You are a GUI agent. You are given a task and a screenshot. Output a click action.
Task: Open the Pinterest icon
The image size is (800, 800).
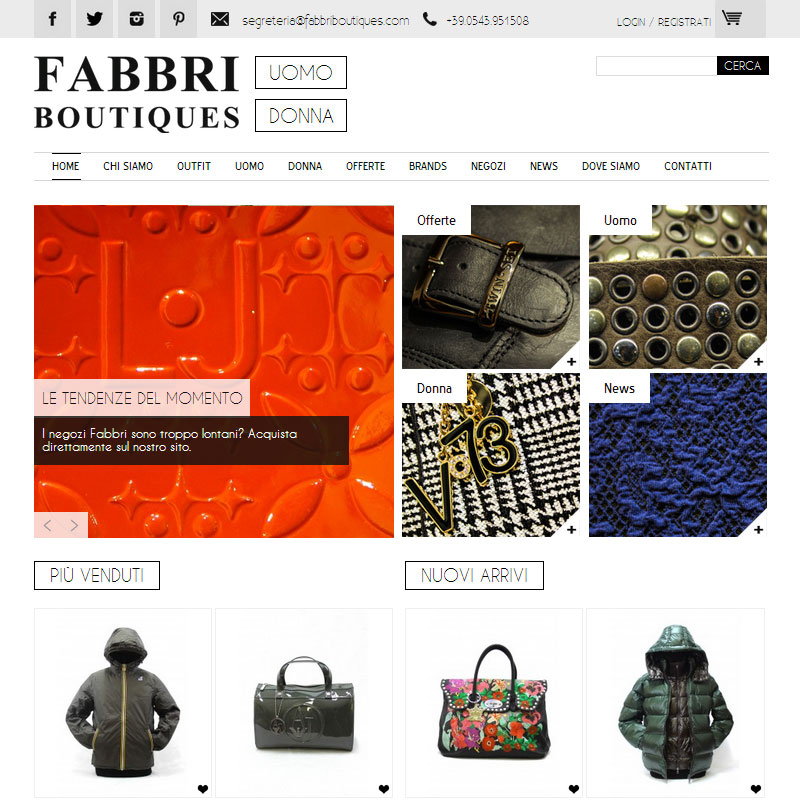click(x=179, y=19)
